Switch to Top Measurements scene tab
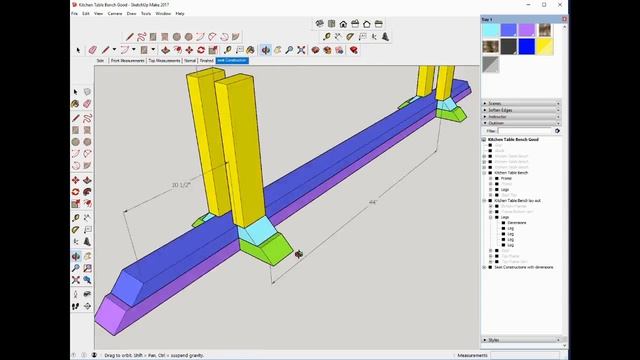Image resolution: width=640 pixels, height=360 pixels. [164, 60]
